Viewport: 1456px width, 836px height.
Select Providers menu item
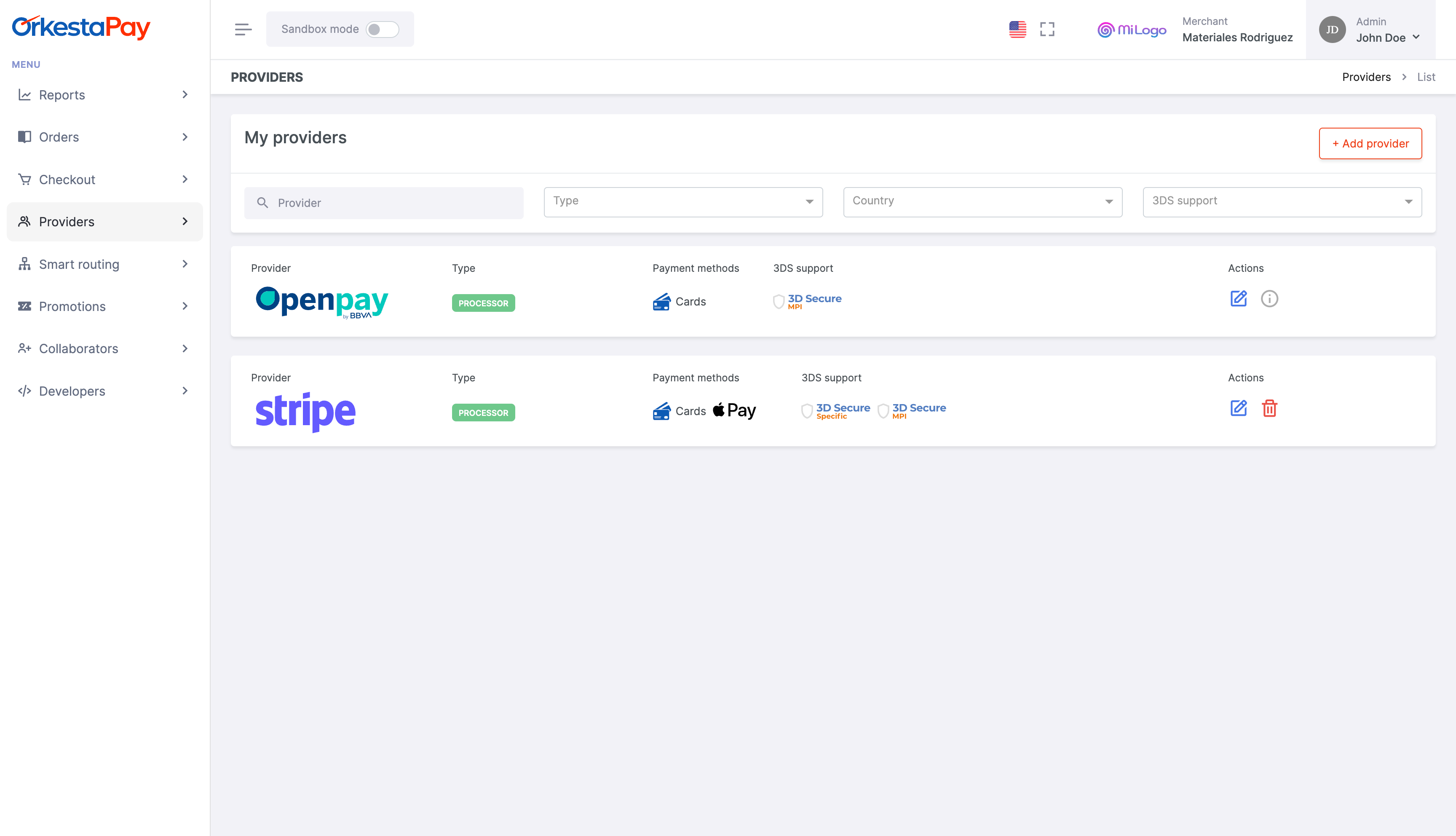(104, 222)
